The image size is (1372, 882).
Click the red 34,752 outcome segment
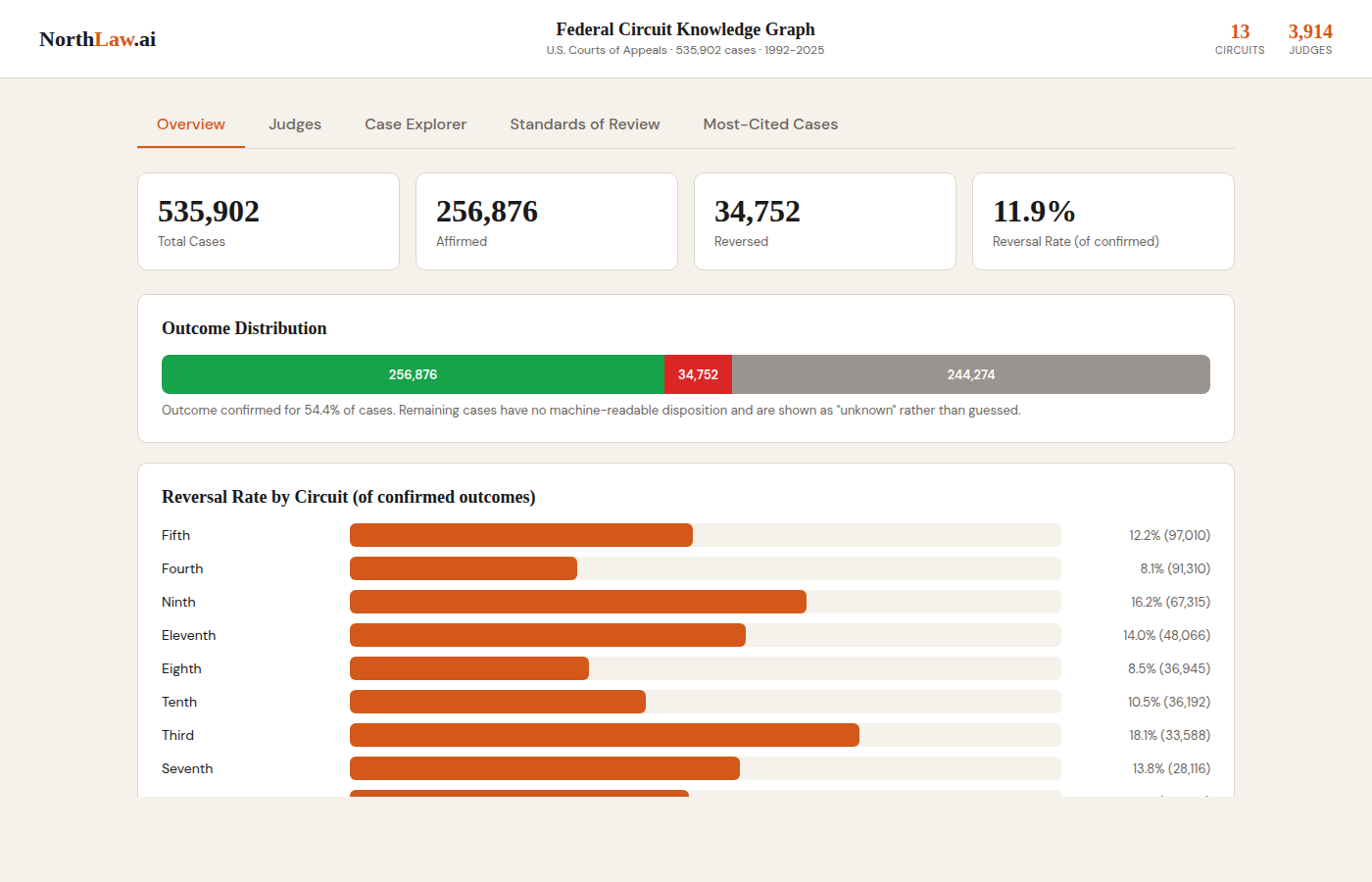point(698,374)
